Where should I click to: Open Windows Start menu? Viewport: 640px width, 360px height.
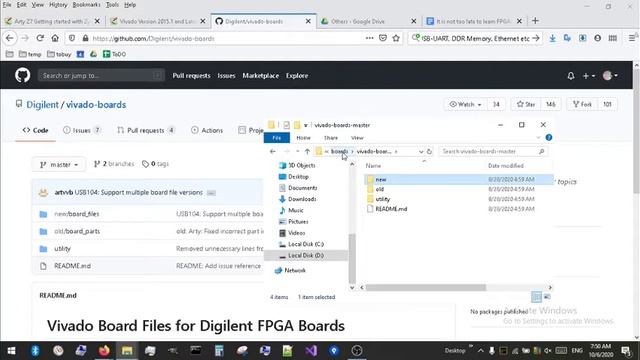(x=11, y=351)
